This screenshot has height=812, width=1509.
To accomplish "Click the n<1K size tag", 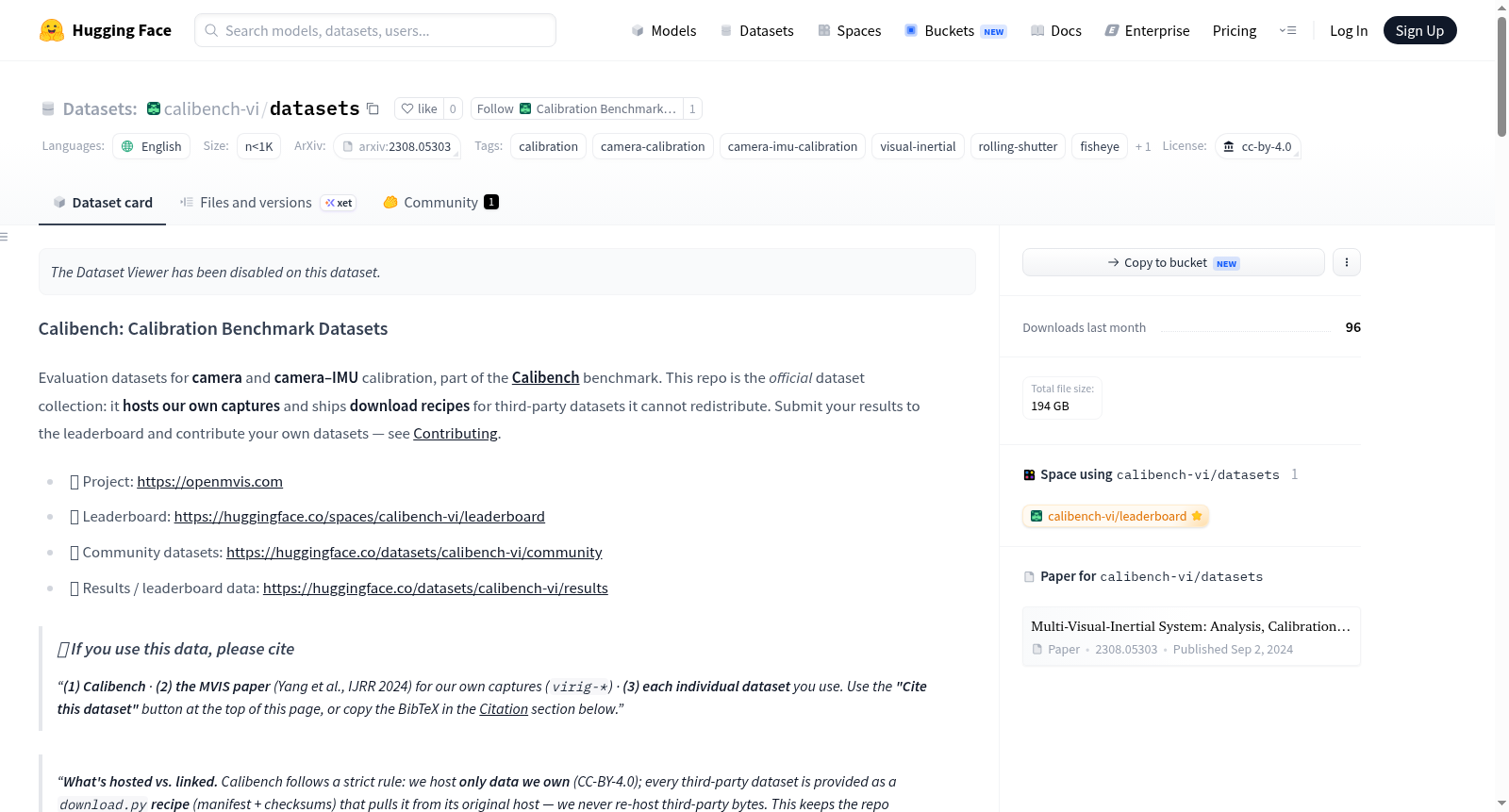I will [x=258, y=146].
